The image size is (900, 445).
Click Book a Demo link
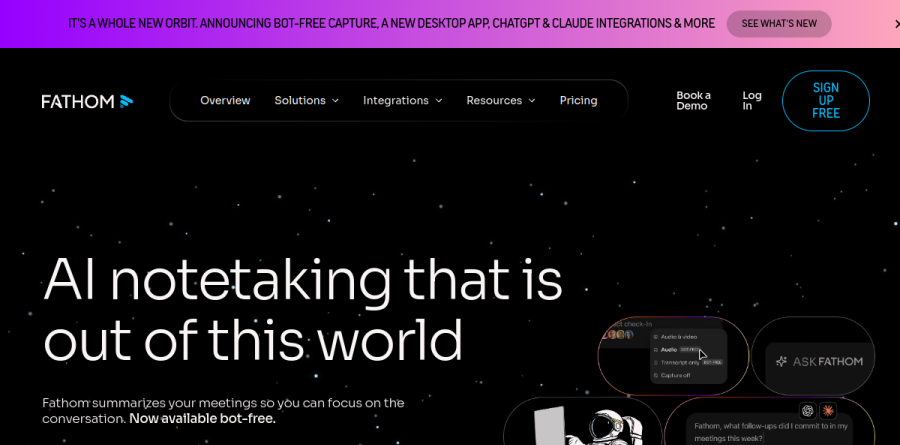(x=693, y=100)
